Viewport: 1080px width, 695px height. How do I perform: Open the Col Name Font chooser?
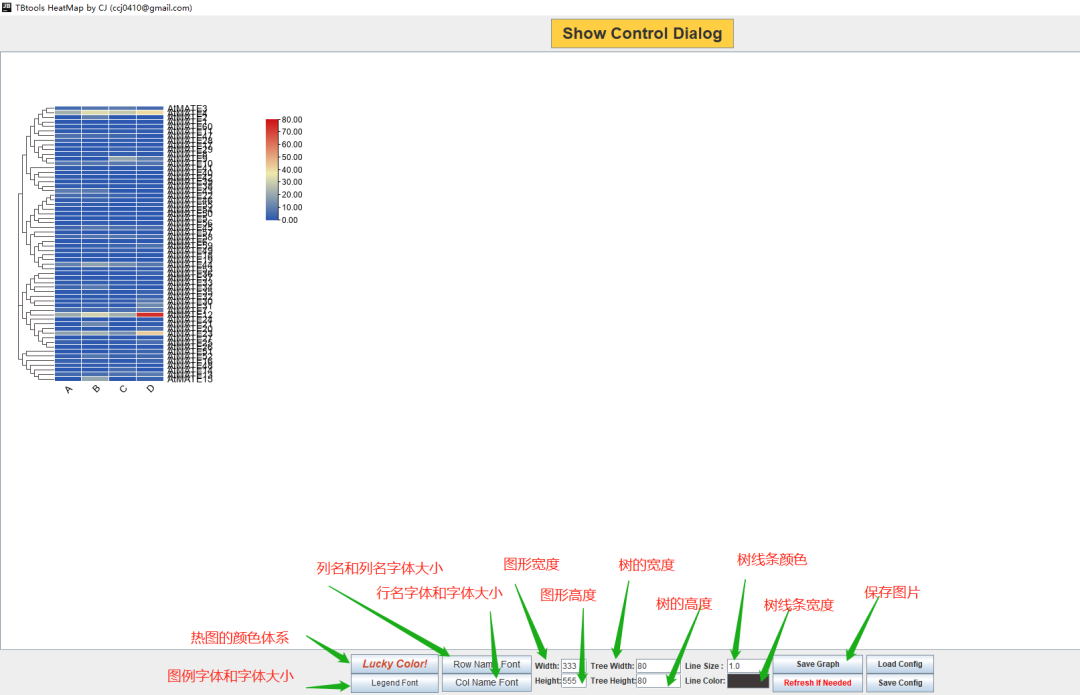pos(486,683)
